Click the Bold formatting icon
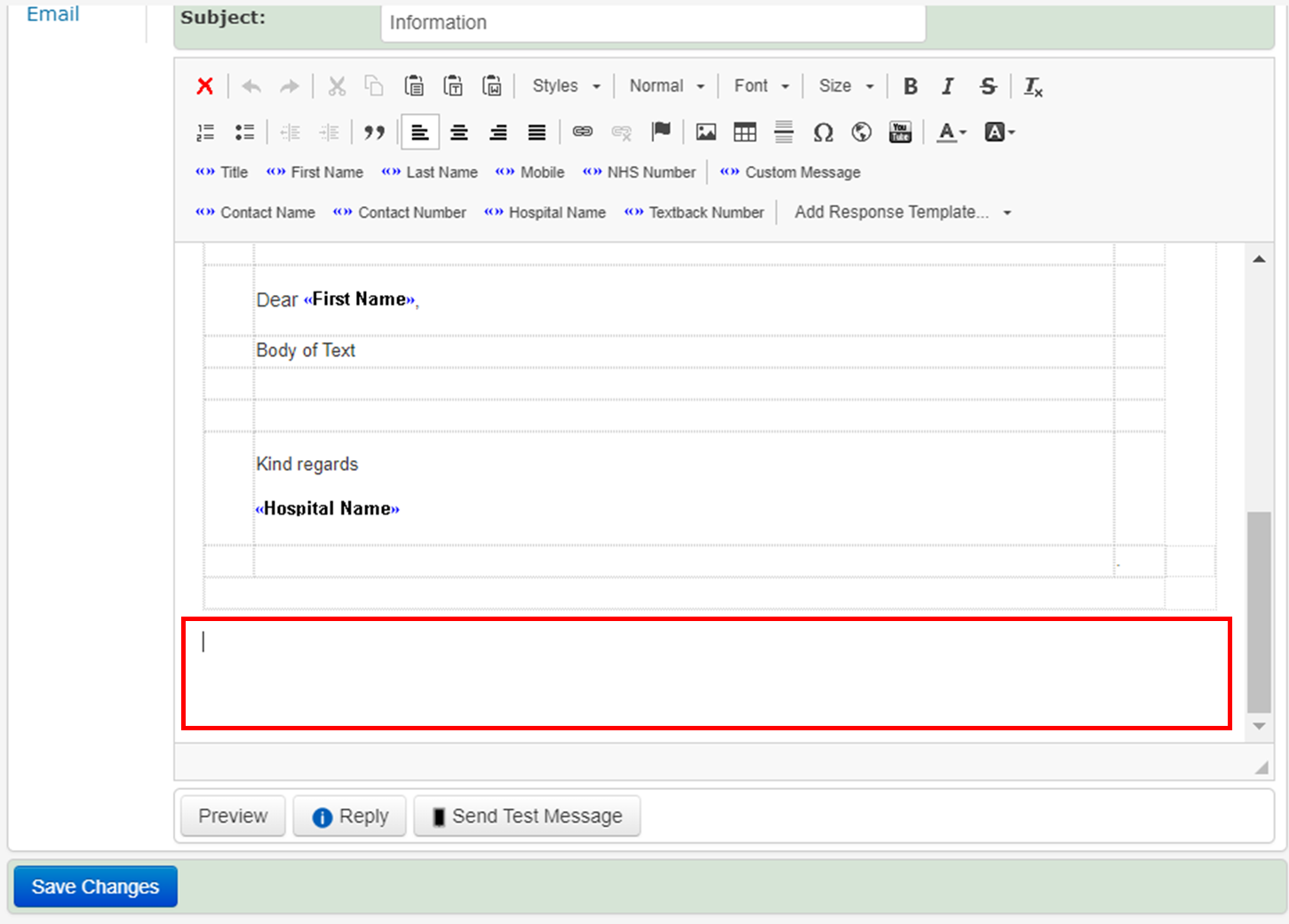This screenshot has height=924, width=1289. (x=911, y=86)
